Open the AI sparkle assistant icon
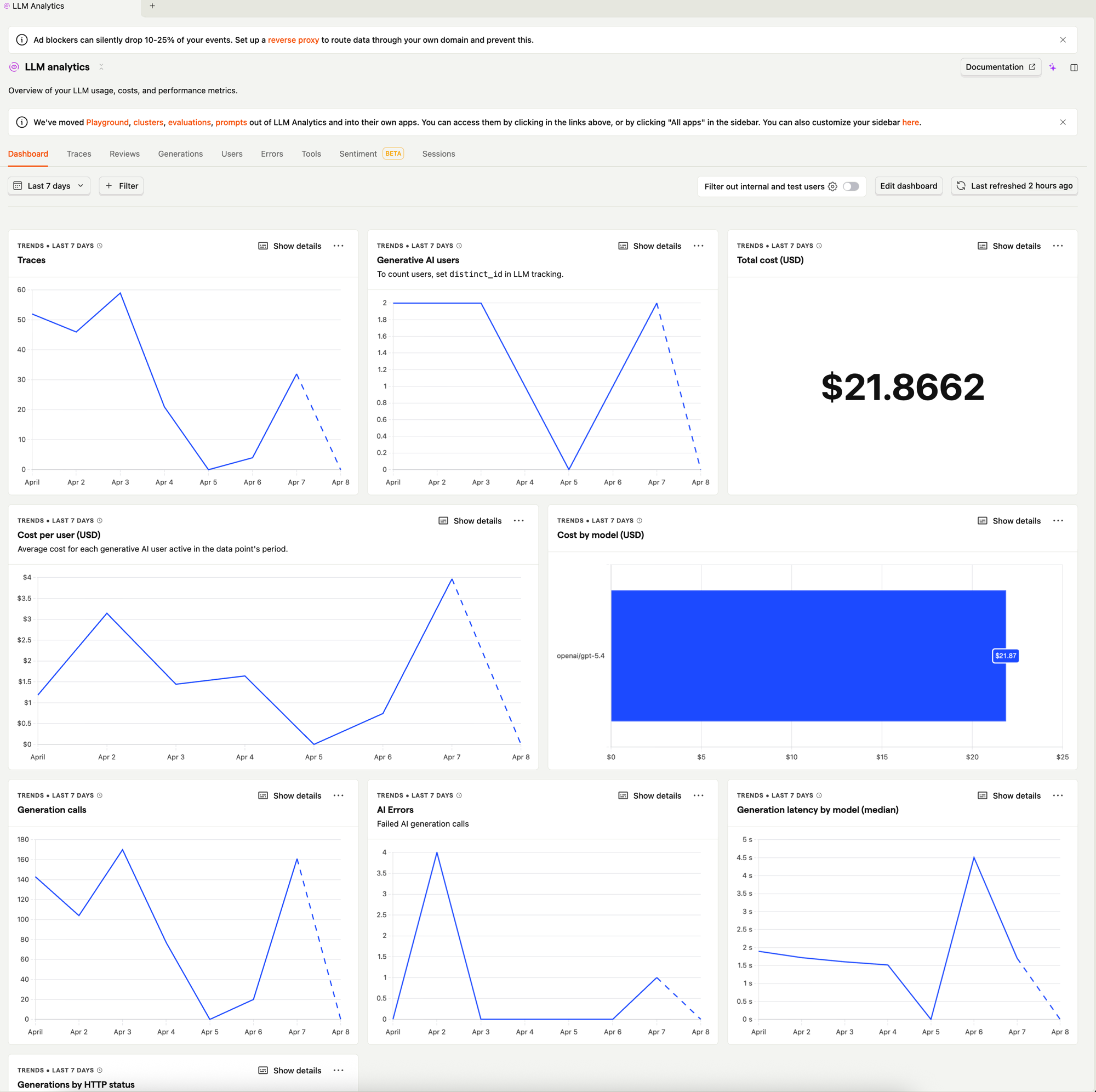This screenshot has width=1096, height=1092. point(1052,67)
